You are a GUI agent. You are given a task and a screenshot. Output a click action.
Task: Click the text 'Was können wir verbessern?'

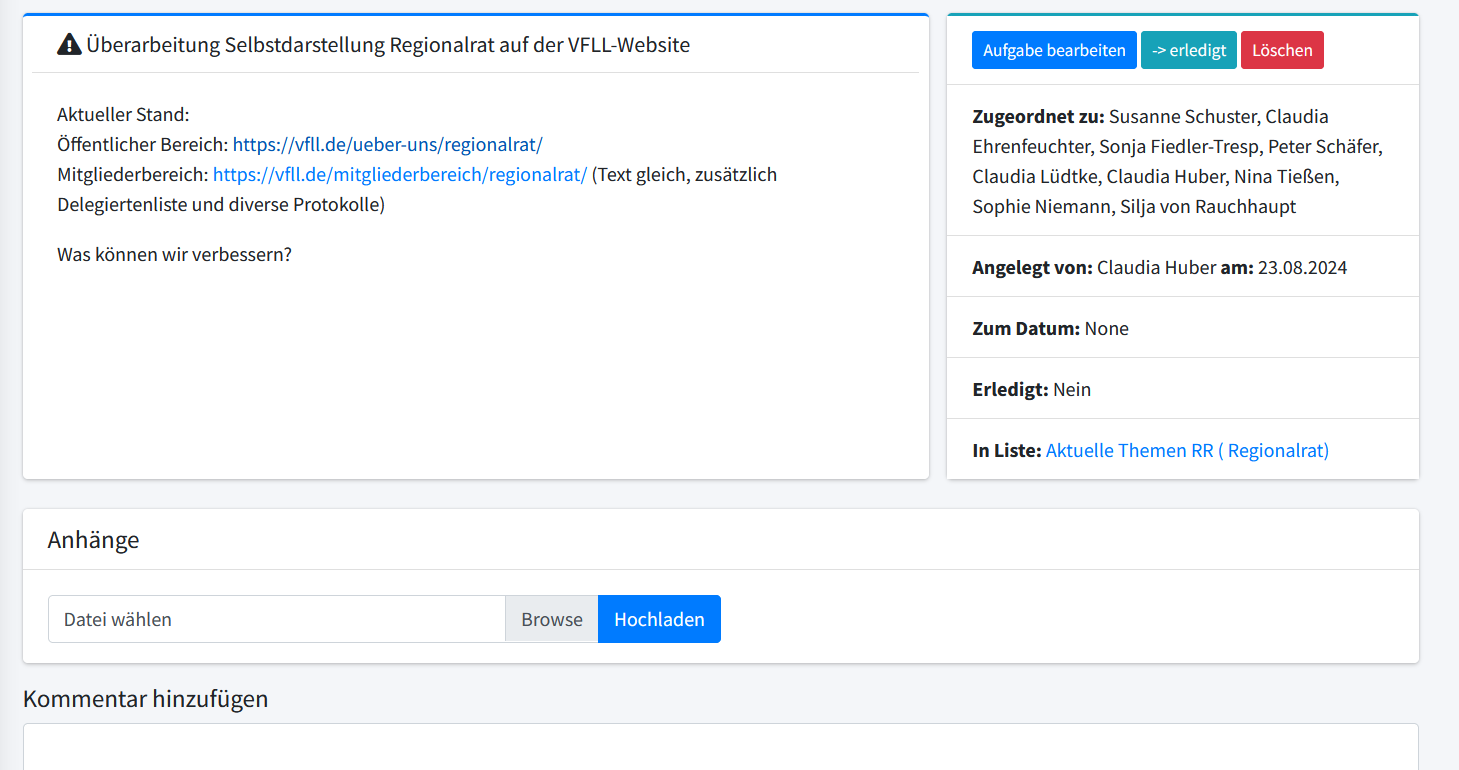[174, 254]
